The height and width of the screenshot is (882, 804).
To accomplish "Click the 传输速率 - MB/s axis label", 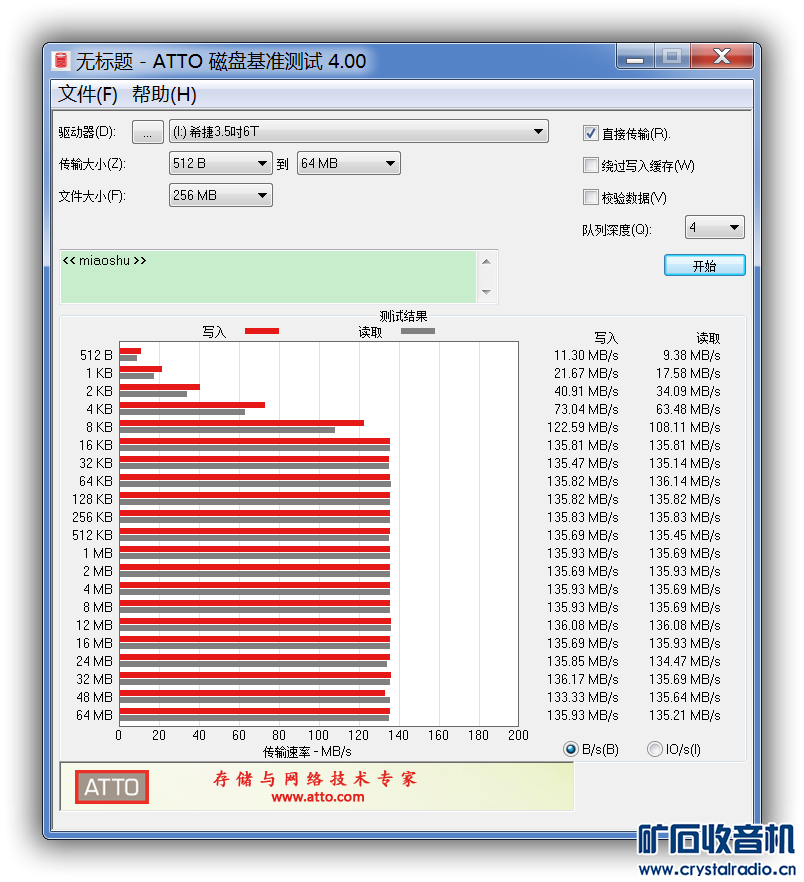I will point(307,752).
